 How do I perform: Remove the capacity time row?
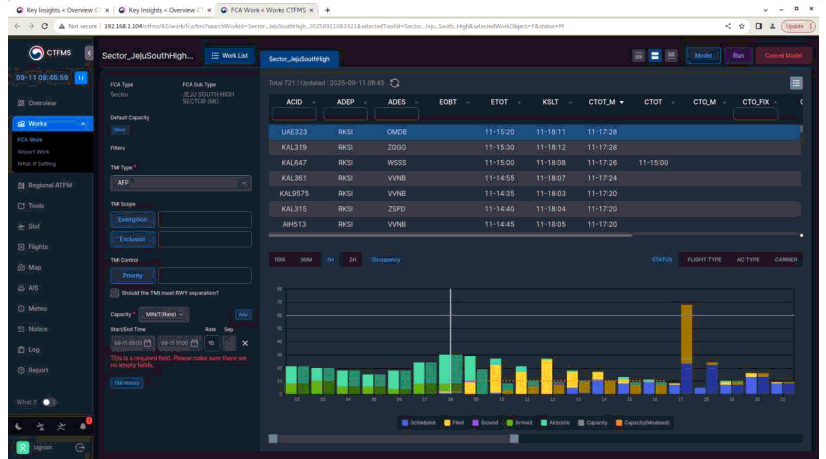coord(245,344)
